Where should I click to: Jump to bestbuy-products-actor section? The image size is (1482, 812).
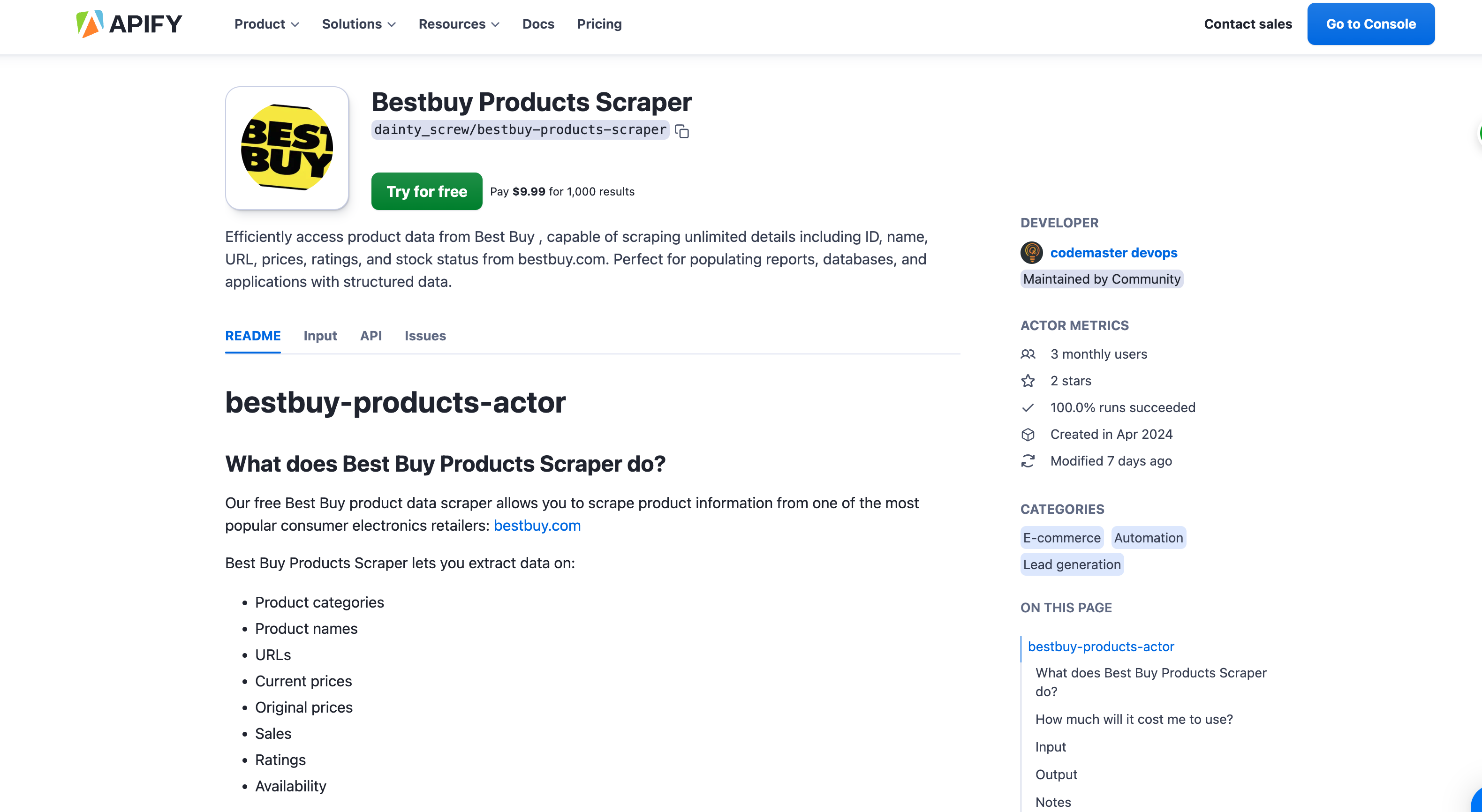tap(1101, 647)
